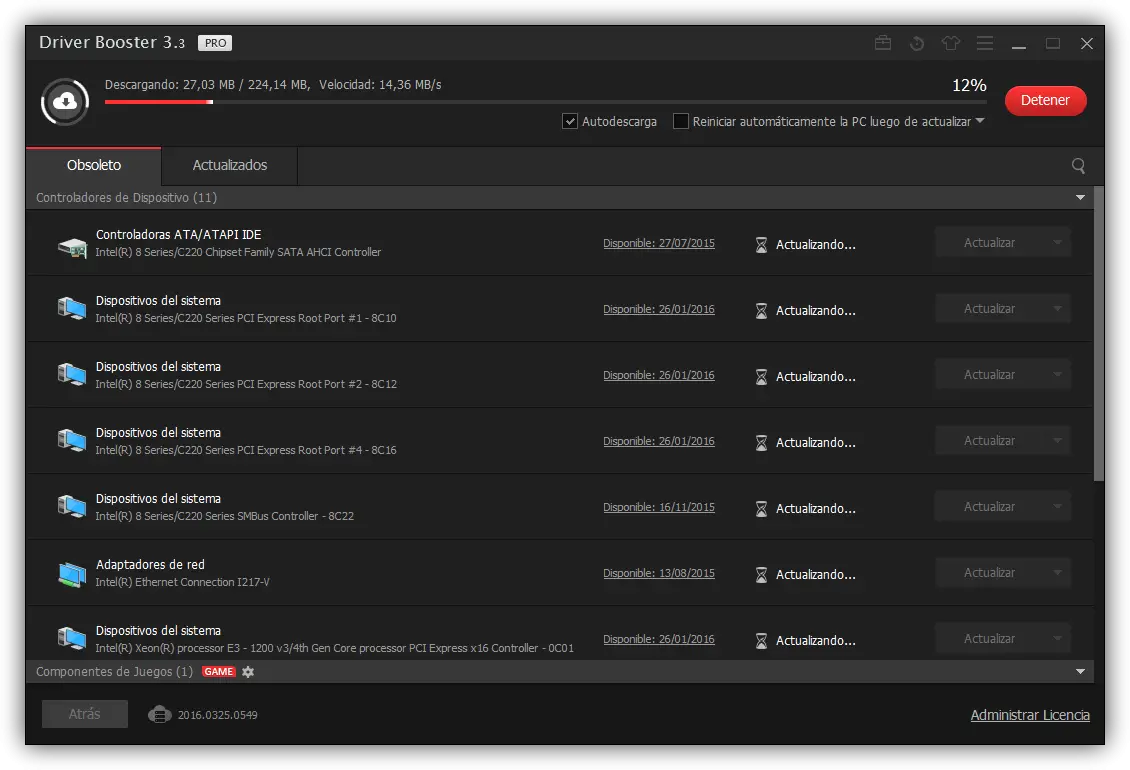1130x770 pixels.
Task: Switch to the Actualizados tab
Action: (x=230, y=165)
